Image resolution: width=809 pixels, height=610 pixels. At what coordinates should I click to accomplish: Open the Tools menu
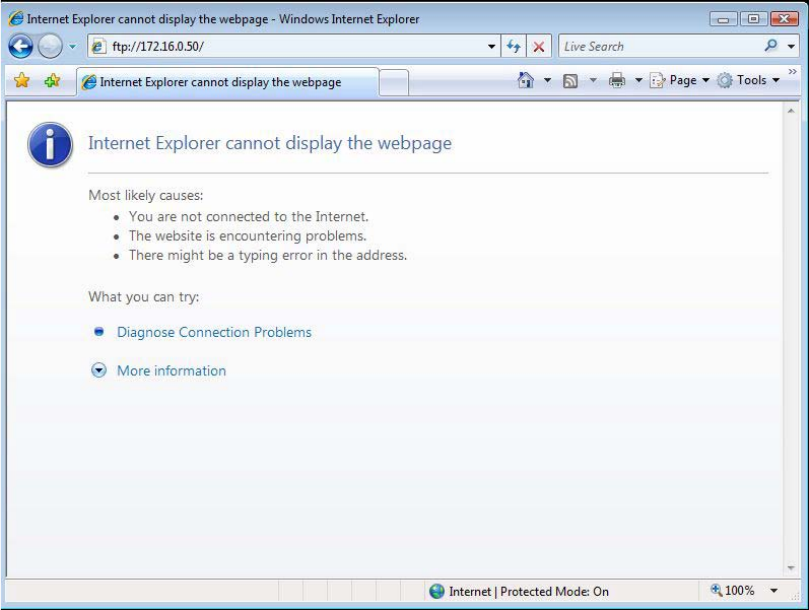748,80
